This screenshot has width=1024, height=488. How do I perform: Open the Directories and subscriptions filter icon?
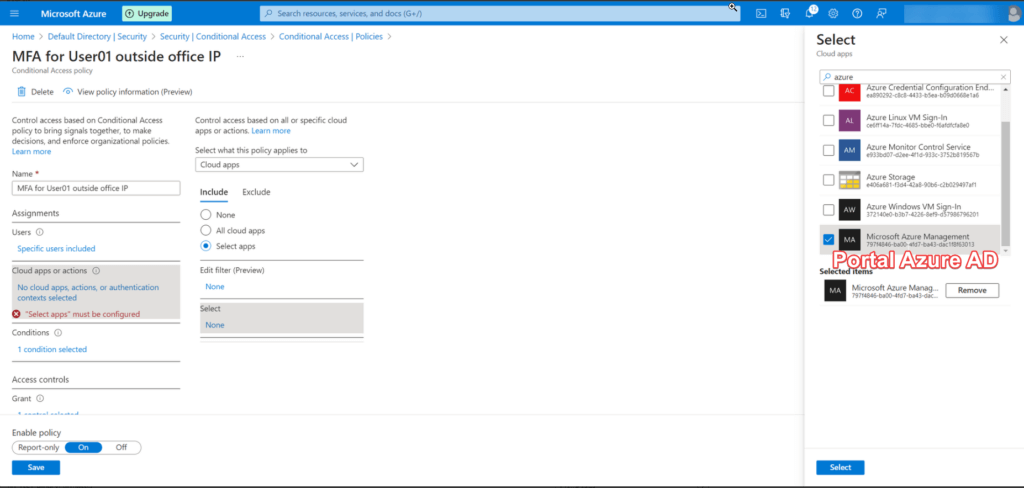[785, 13]
